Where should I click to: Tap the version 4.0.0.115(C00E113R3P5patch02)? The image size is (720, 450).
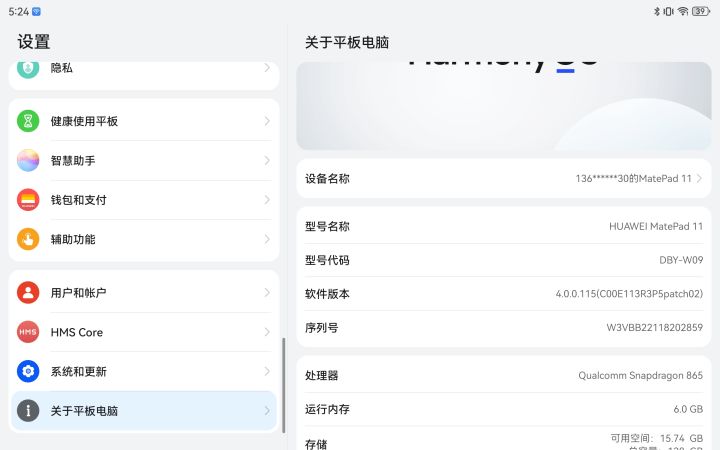[x=629, y=294]
